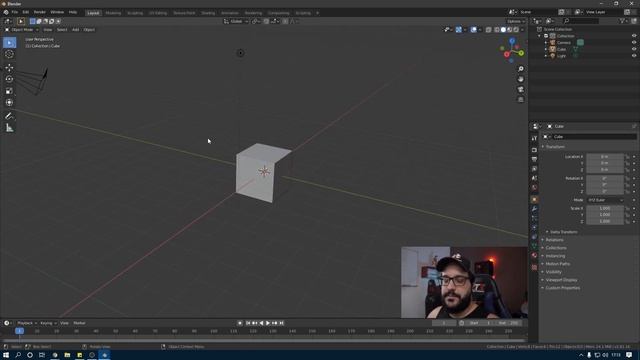Hide the Cube with its eye icon
The height and width of the screenshot is (360, 640).
(634, 49)
